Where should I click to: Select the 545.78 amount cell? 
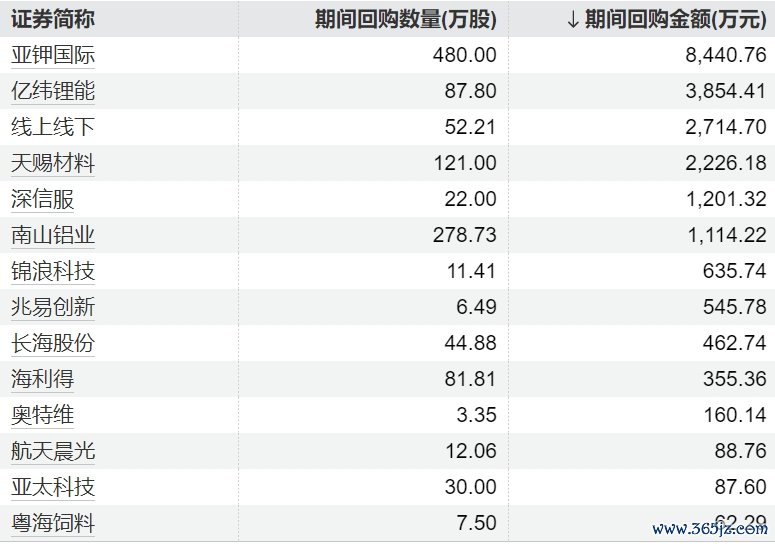click(x=642, y=307)
